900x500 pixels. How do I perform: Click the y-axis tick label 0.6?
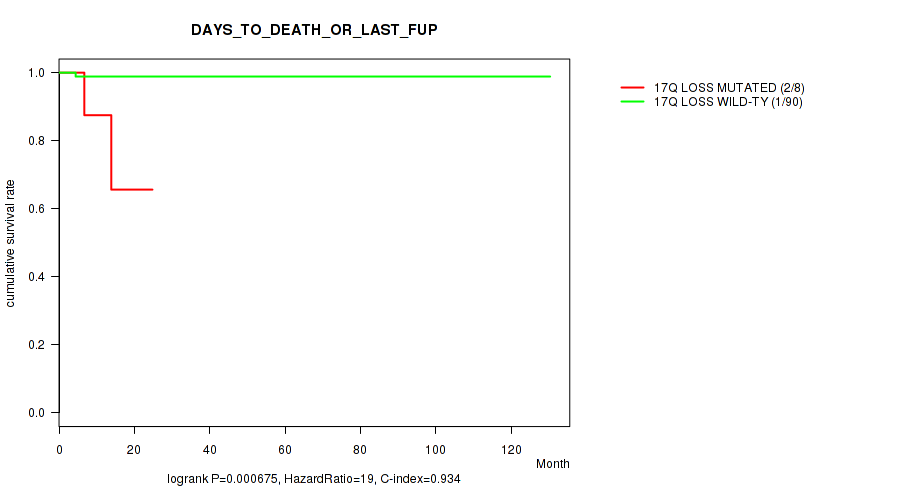(x=36, y=209)
